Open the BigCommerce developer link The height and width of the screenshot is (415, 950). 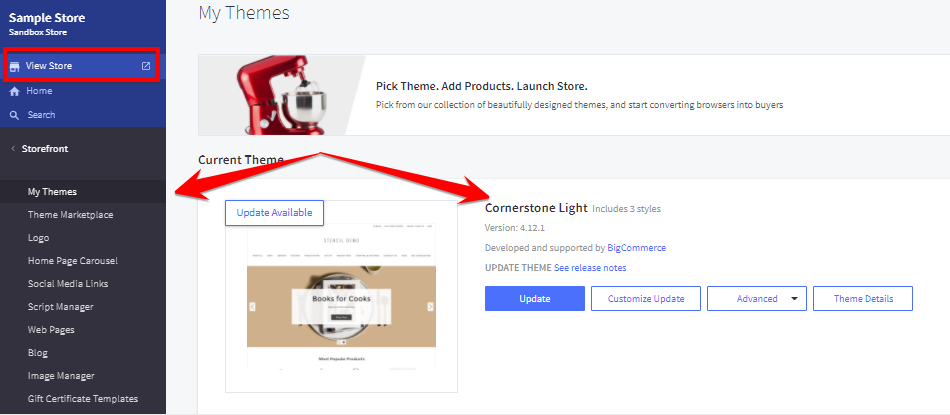point(636,248)
